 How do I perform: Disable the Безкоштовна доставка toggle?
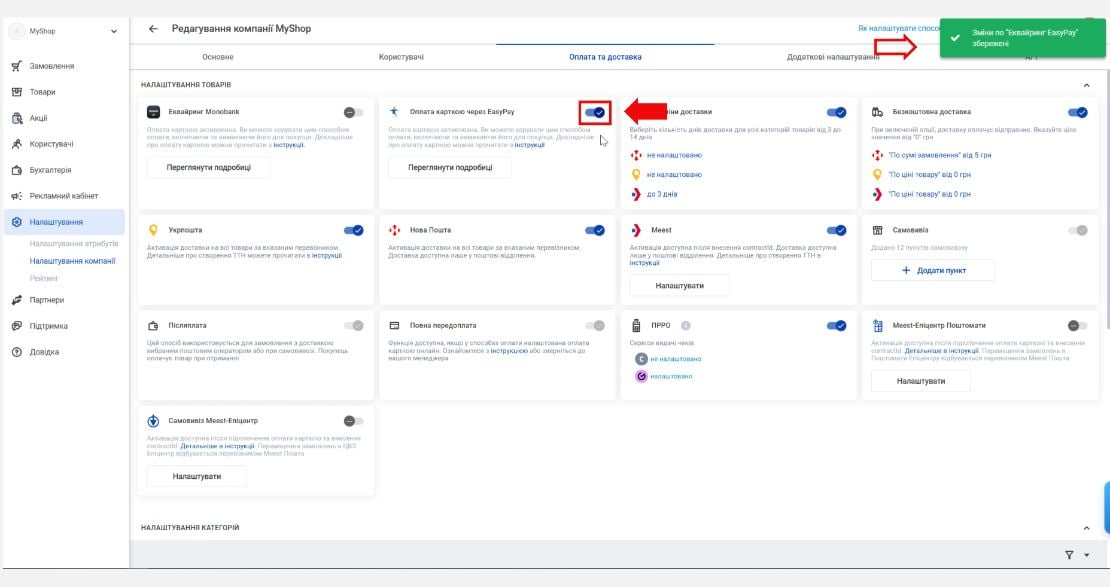(x=1077, y=113)
